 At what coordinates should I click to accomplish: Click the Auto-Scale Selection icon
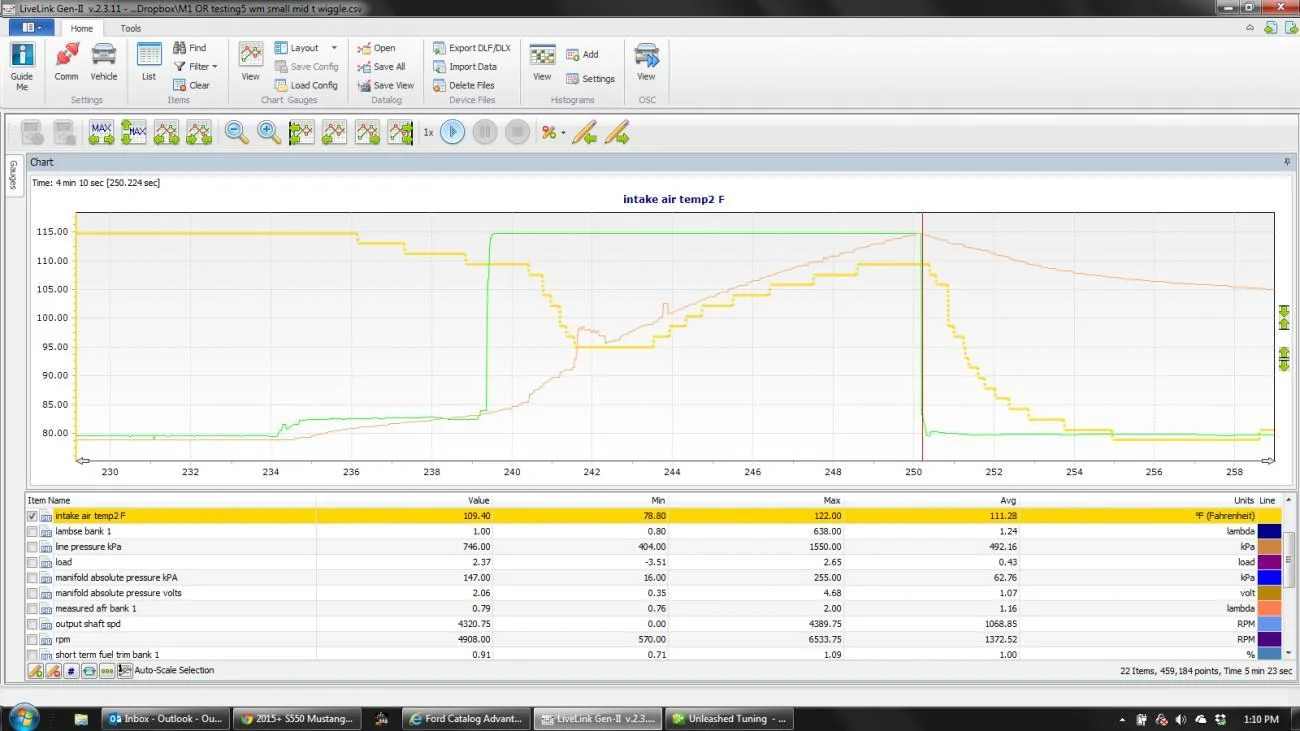click(x=125, y=671)
